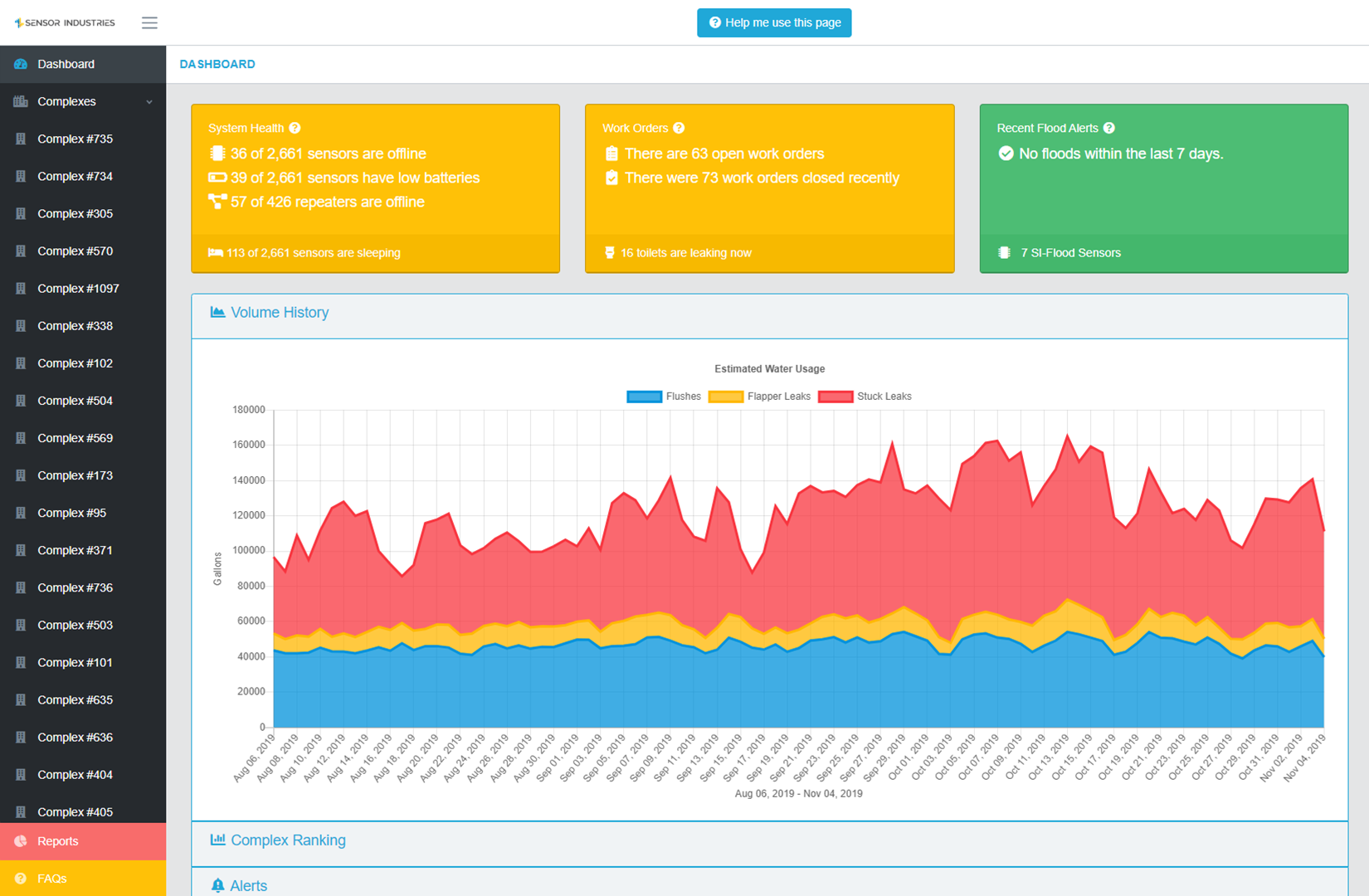
Task: Click Help me use this page button
Action: 774,22
